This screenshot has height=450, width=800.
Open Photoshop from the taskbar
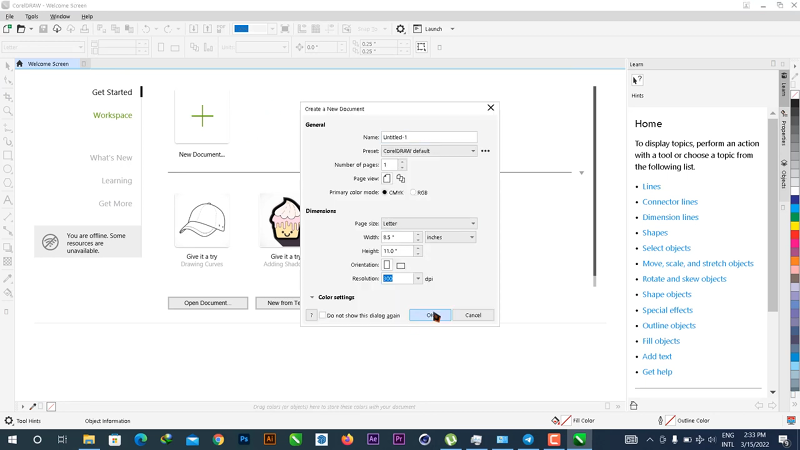pyautogui.click(x=244, y=439)
